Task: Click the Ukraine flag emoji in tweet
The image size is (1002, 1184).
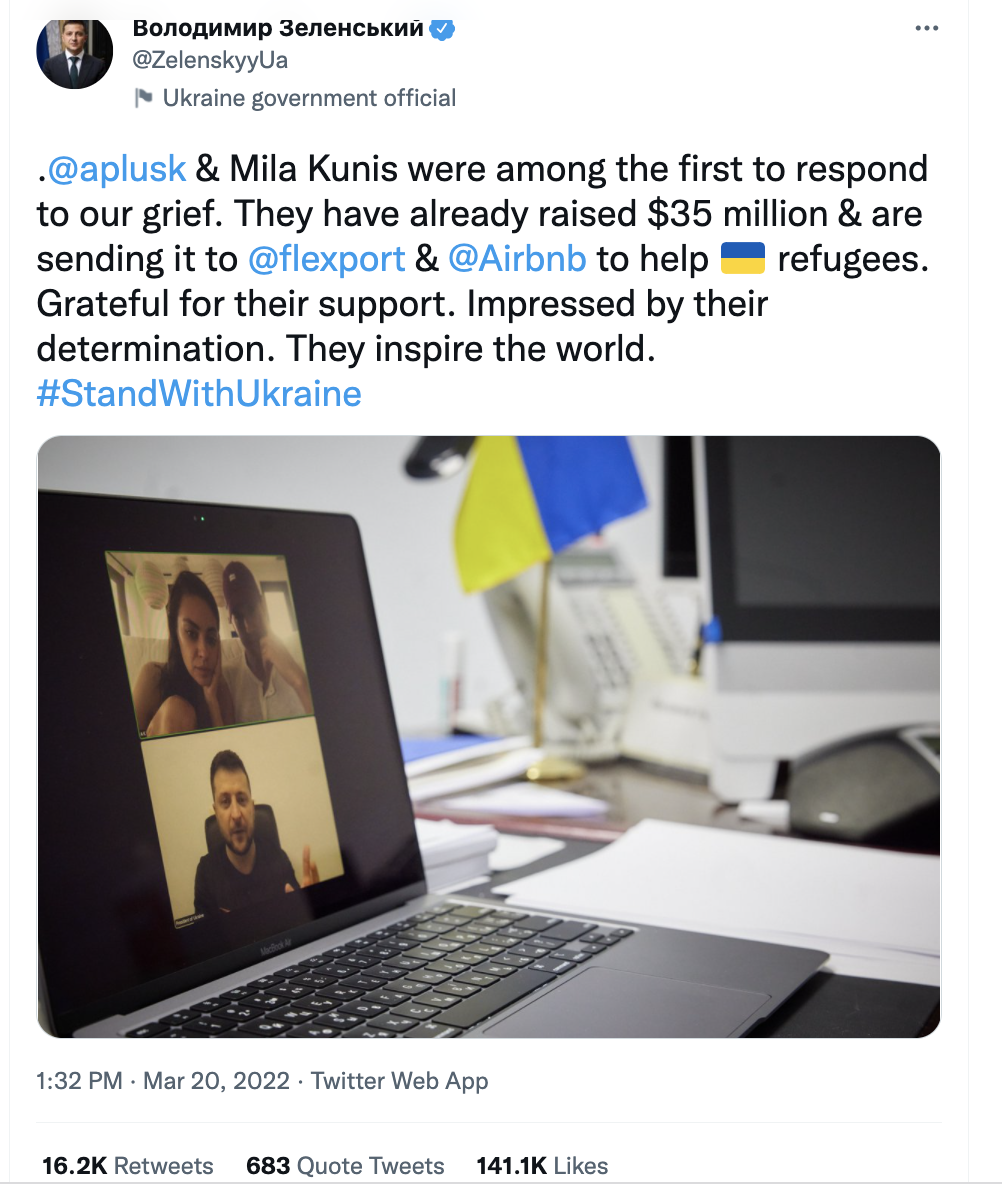Action: 743,258
